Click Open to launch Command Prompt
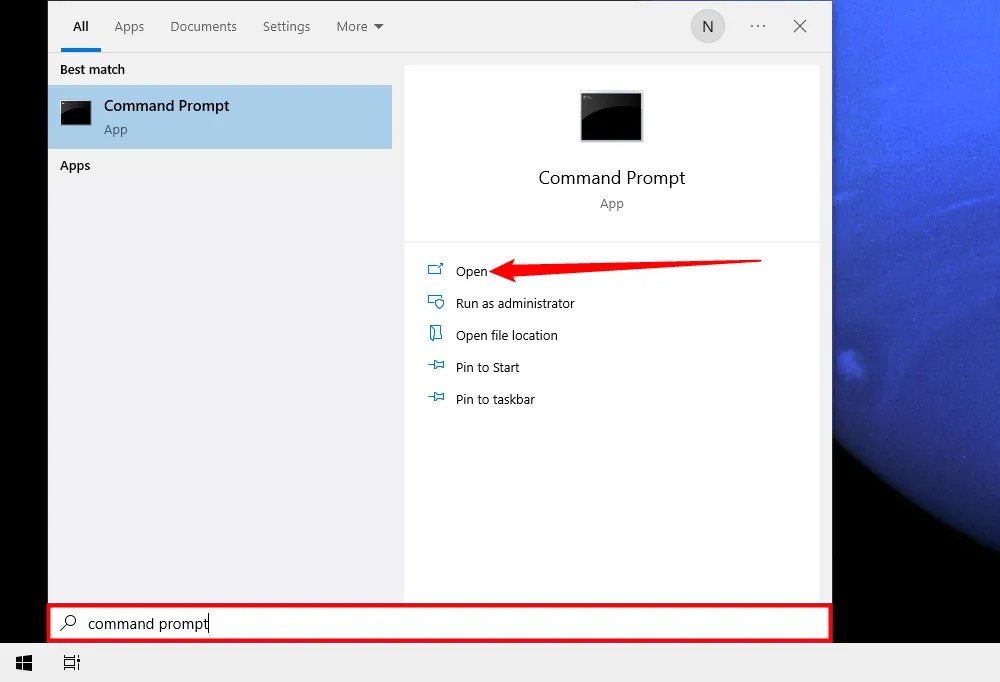 pos(471,270)
